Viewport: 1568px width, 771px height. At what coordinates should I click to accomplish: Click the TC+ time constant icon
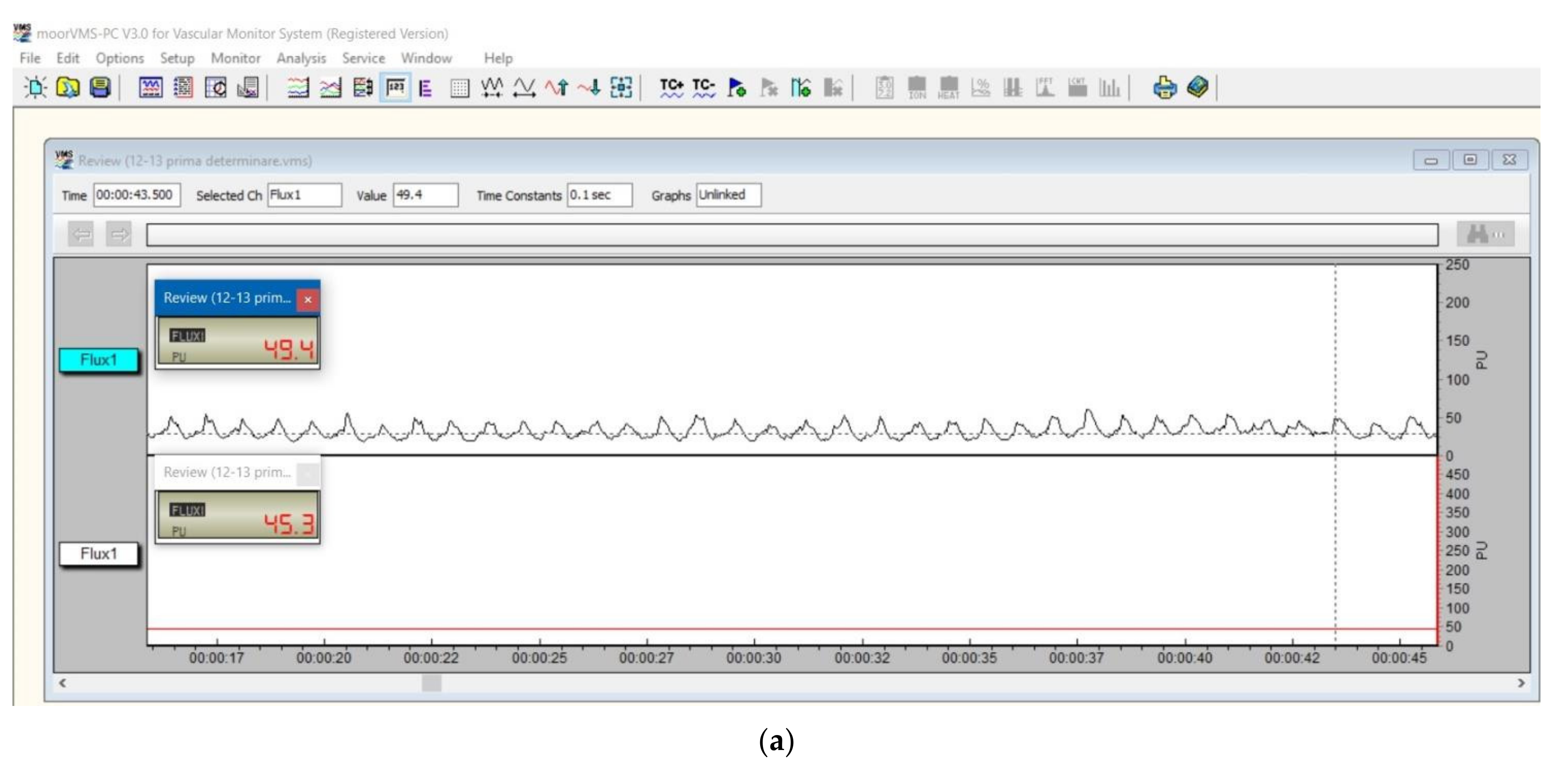(x=671, y=88)
